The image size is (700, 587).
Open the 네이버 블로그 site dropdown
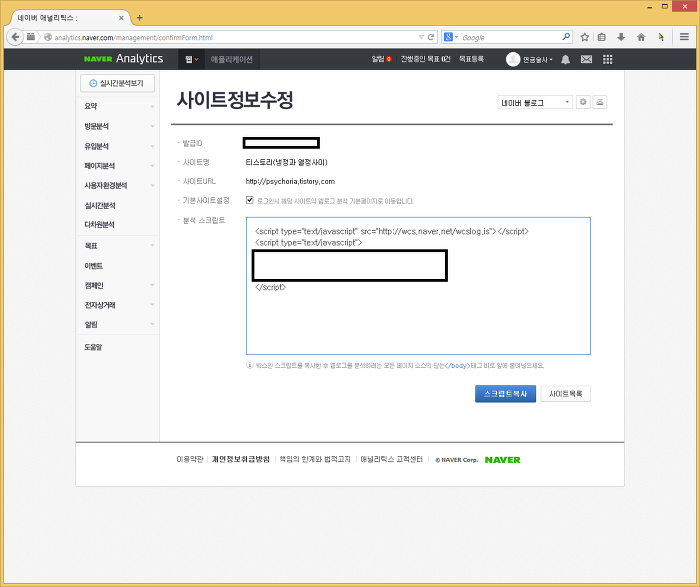point(535,103)
